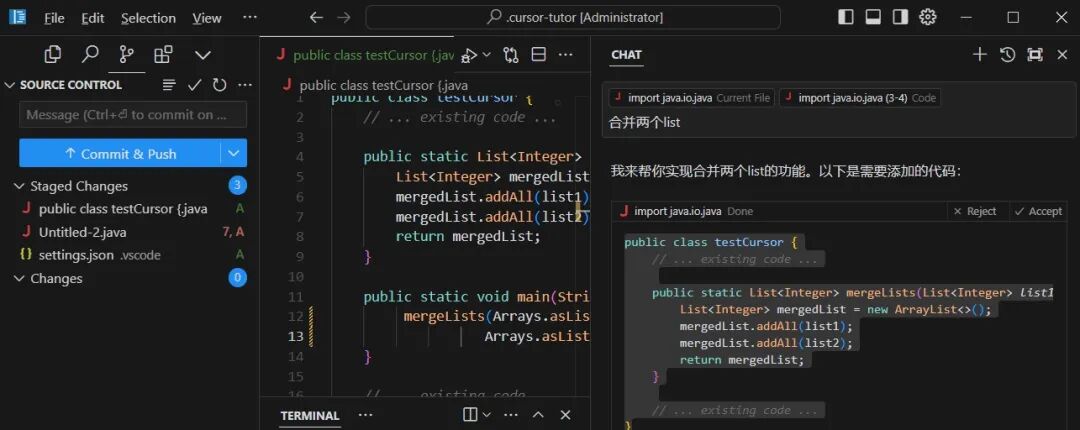Select the CHAT tab
This screenshot has height=430, width=1080.
click(x=626, y=55)
